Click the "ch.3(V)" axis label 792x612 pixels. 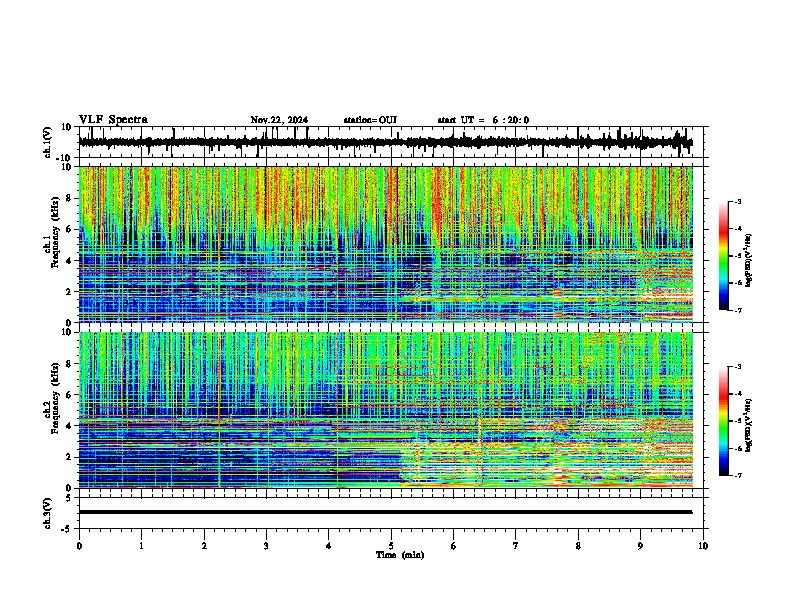click(48, 514)
